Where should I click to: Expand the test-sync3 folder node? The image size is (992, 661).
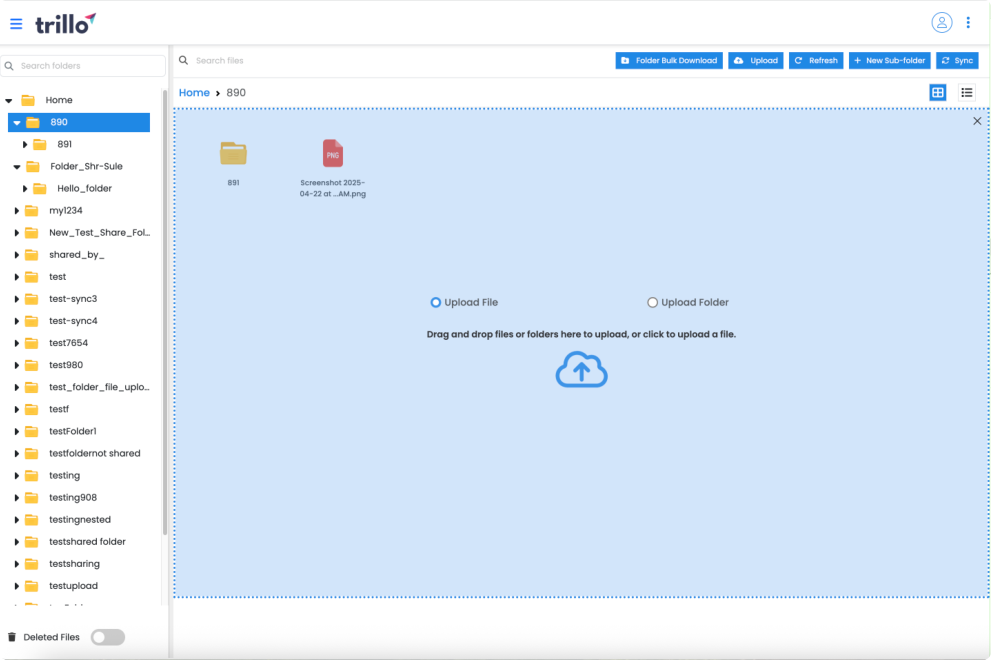point(16,299)
